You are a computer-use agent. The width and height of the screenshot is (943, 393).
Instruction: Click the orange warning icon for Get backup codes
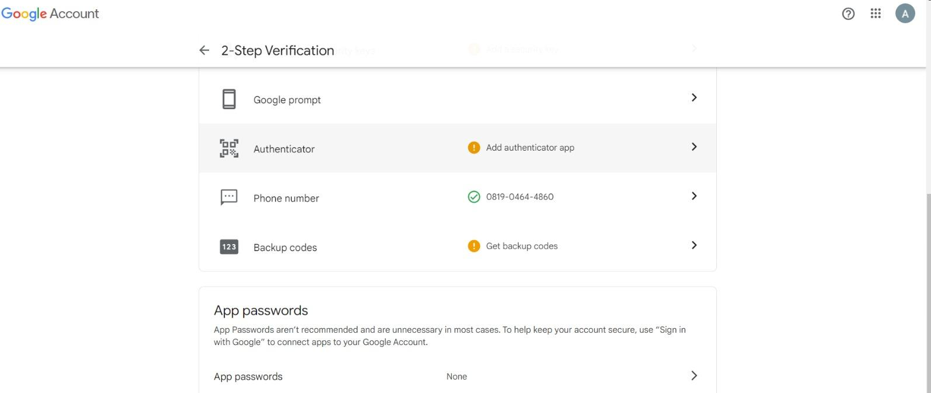coord(474,246)
